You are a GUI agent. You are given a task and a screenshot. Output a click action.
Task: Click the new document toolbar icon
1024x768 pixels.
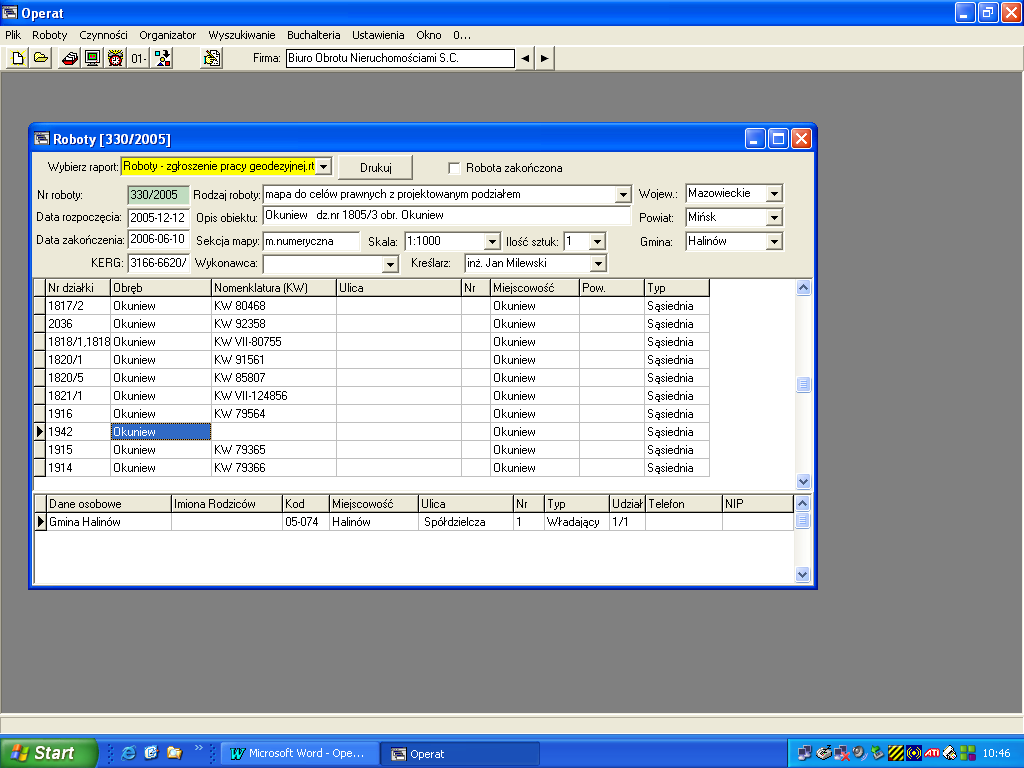click(17, 58)
